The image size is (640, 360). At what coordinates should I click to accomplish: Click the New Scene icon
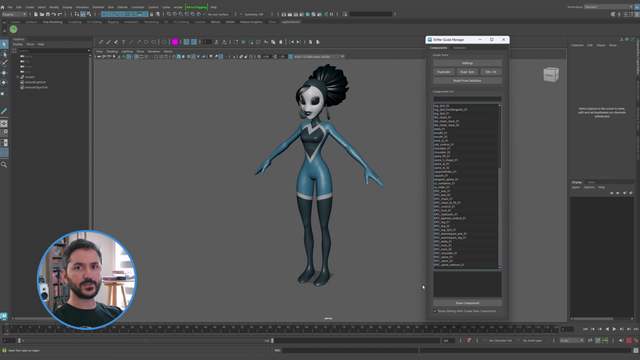click(36, 14)
